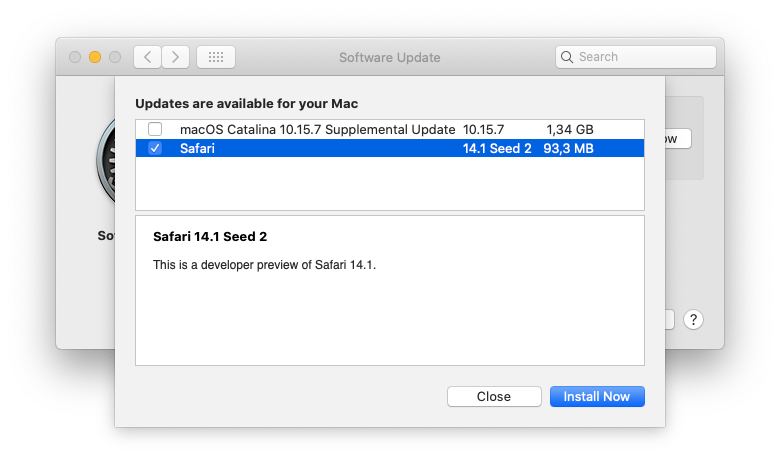Image resolution: width=780 pixels, height=454 pixels.
Task: Click the developer preview description text
Action: point(264,265)
